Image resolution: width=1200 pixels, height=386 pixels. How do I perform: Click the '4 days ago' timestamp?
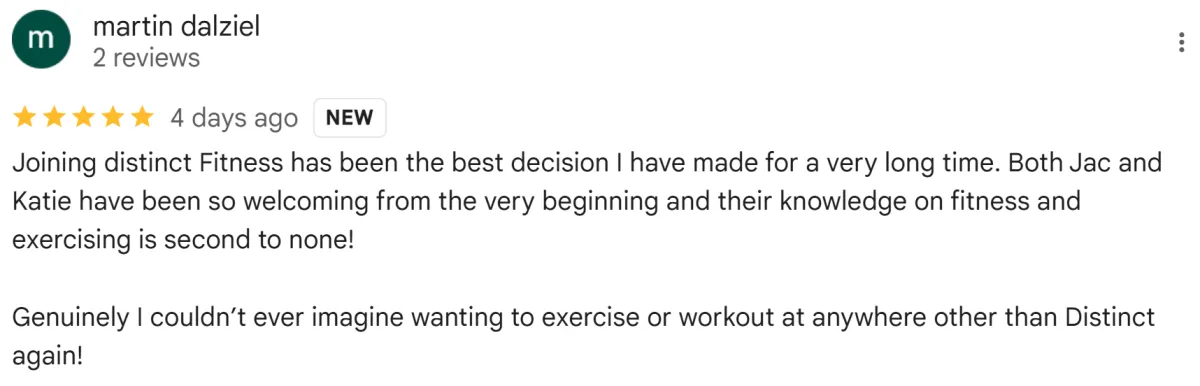tap(234, 118)
